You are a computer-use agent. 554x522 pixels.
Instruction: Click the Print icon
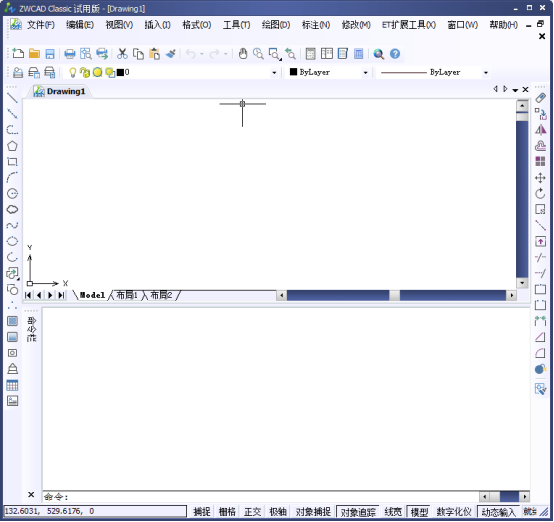coord(70,54)
